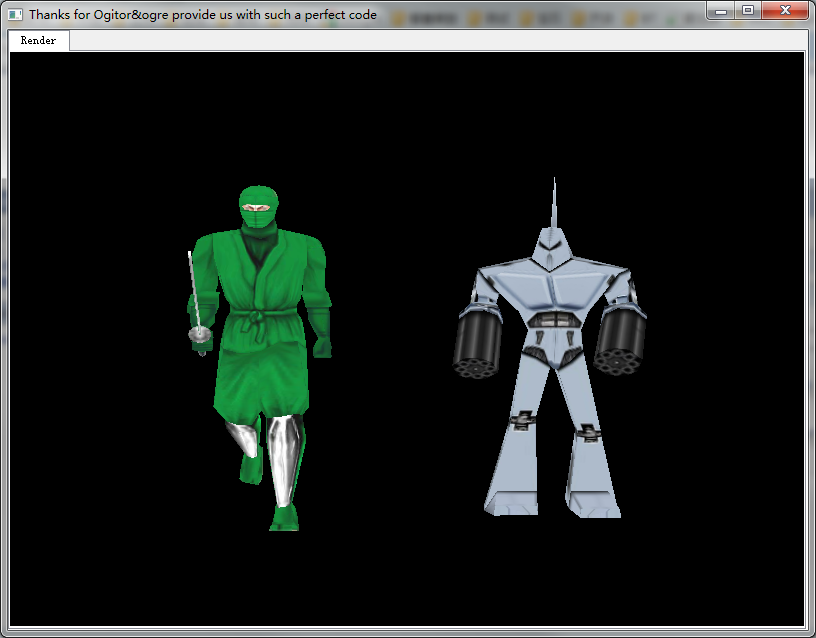Click the green ninja model
The height and width of the screenshot is (638, 816).
260,358
